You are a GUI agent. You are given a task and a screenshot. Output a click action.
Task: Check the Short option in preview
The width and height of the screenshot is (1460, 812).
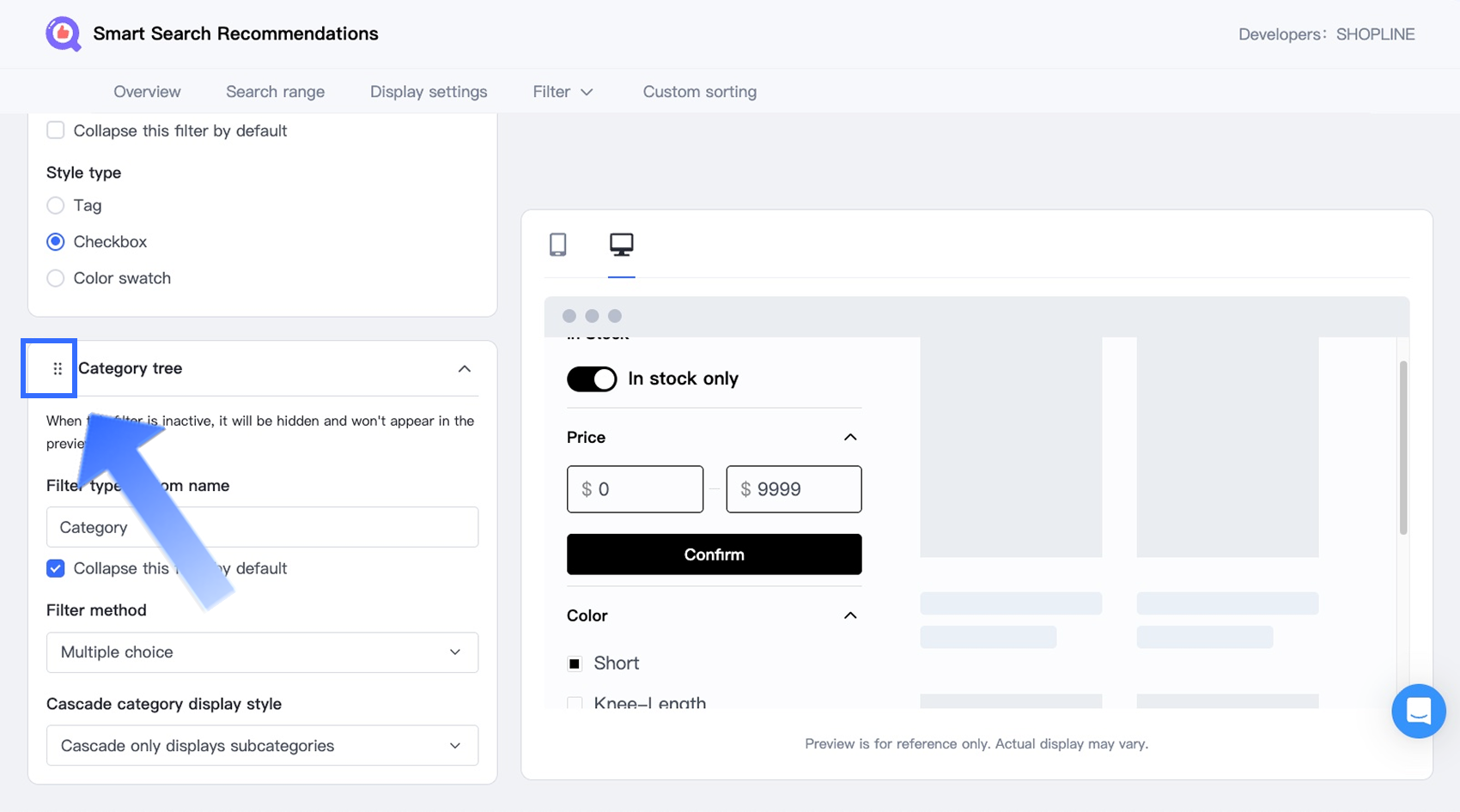tap(575, 664)
